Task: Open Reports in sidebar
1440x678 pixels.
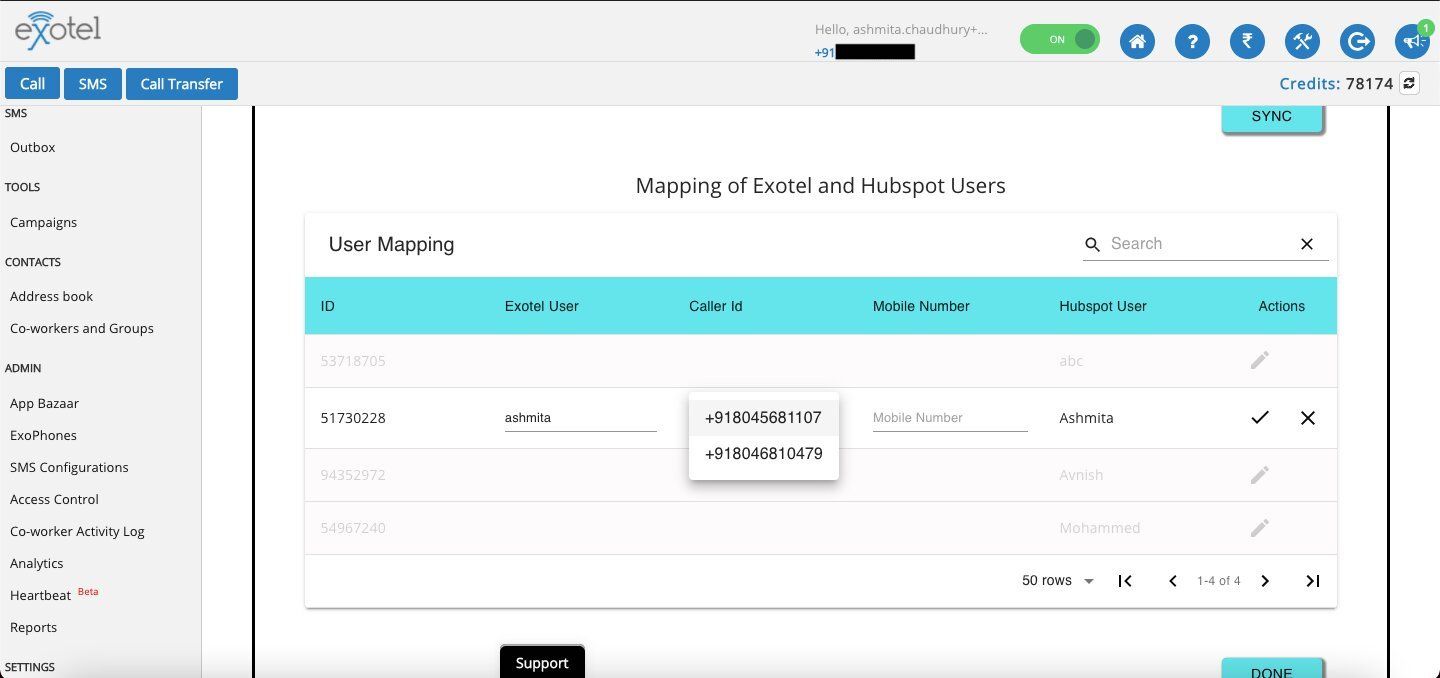Action: pos(33,628)
